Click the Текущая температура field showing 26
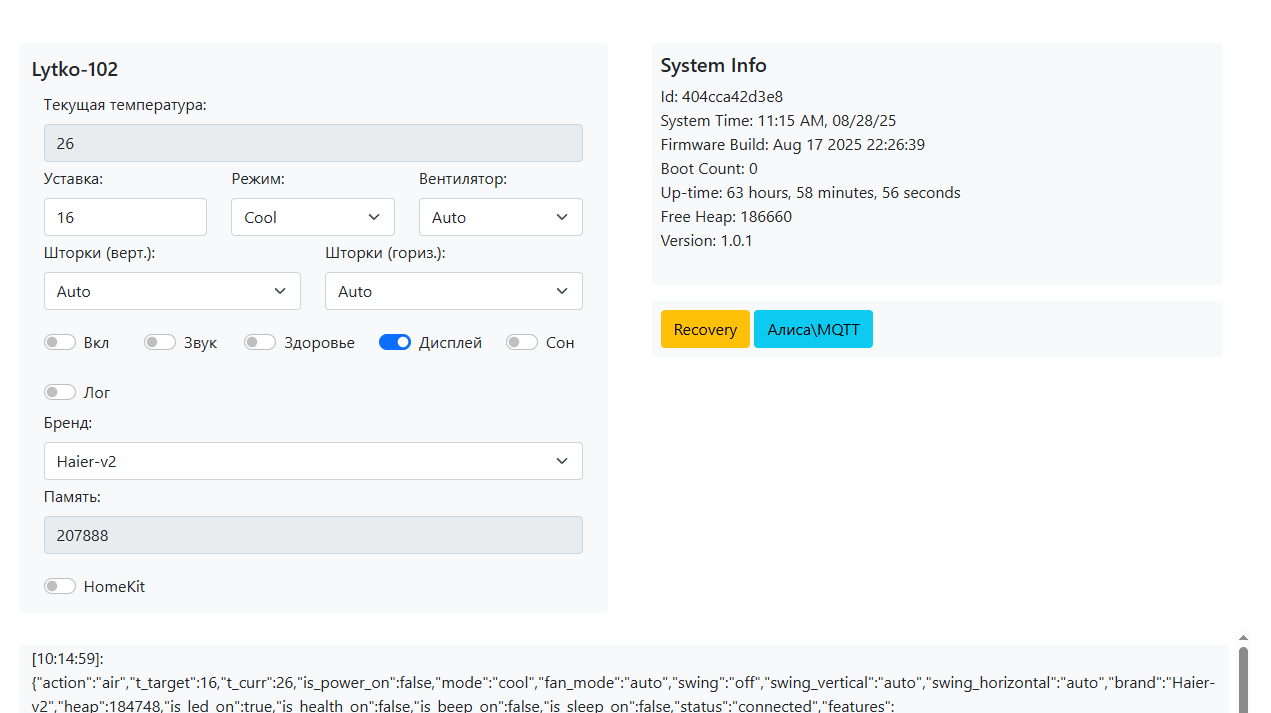The image size is (1271, 713). click(x=313, y=143)
